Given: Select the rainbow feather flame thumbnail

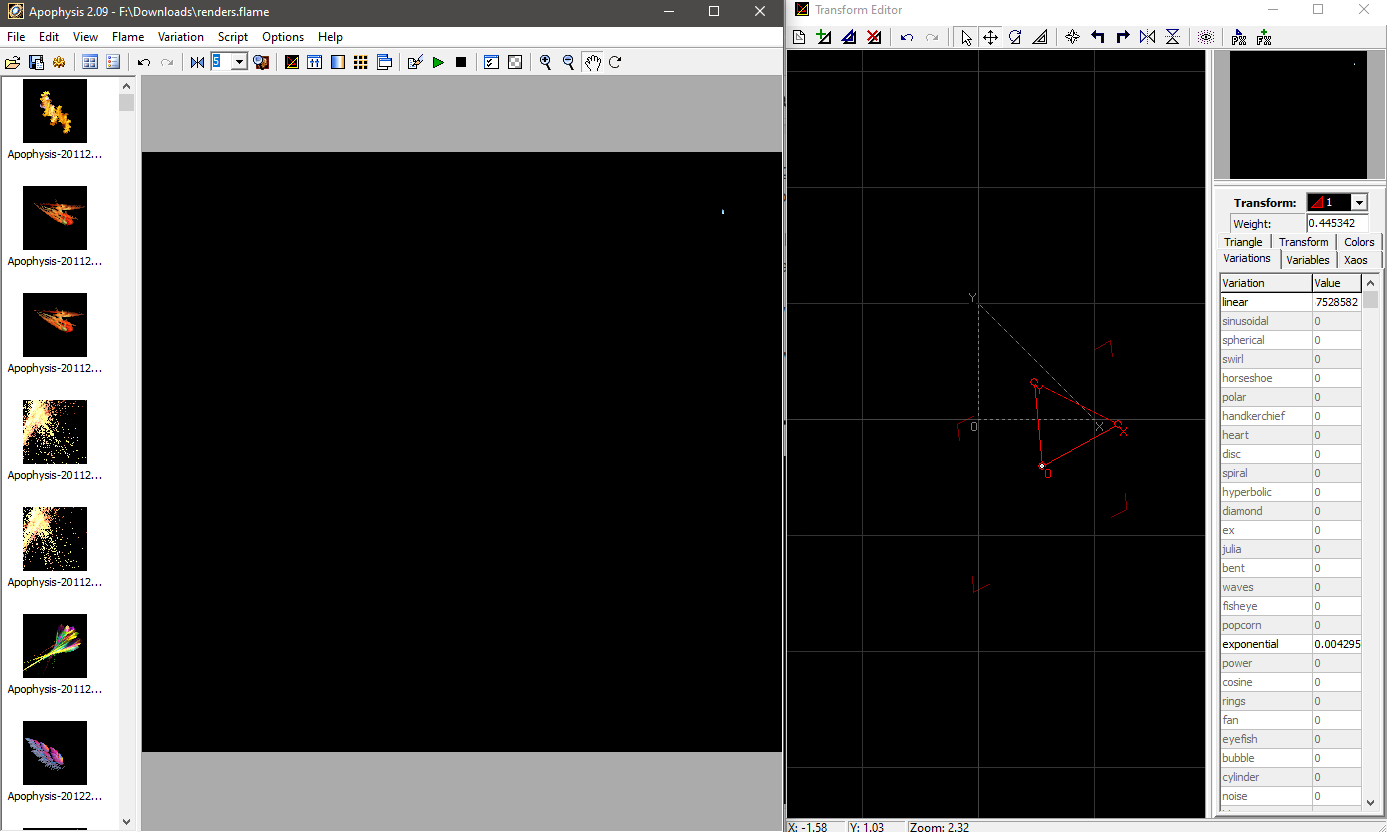Looking at the screenshot, I should [x=55, y=646].
